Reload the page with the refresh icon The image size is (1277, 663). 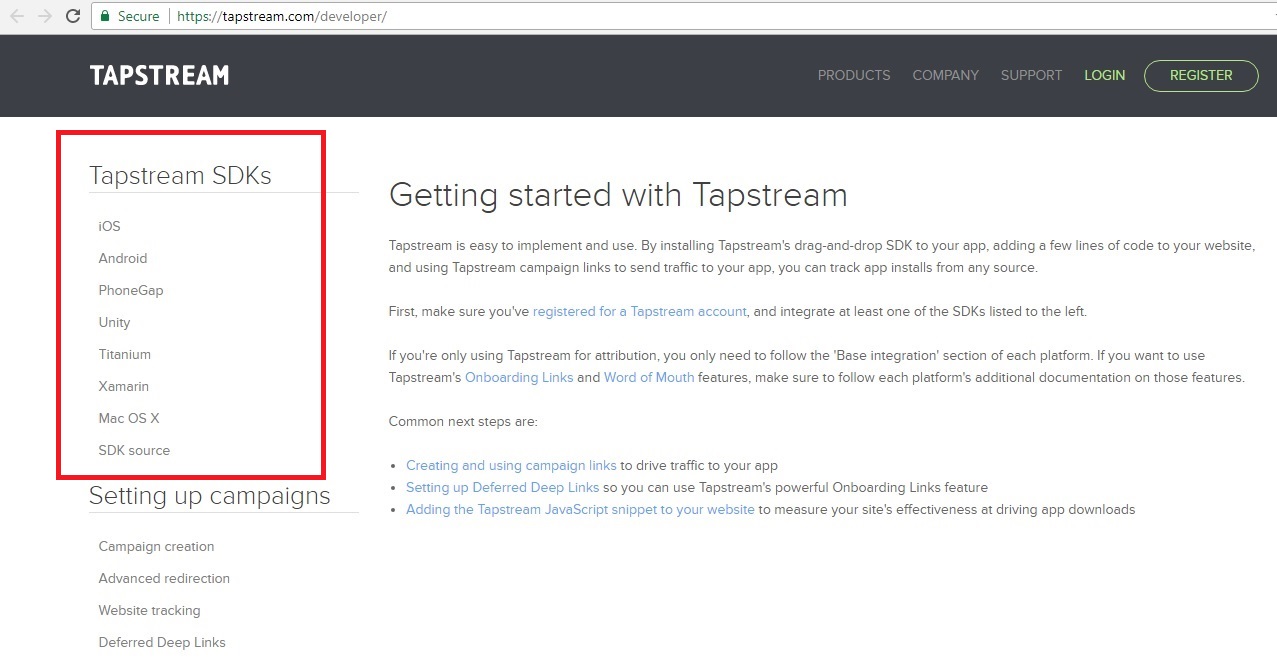[x=73, y=16]
